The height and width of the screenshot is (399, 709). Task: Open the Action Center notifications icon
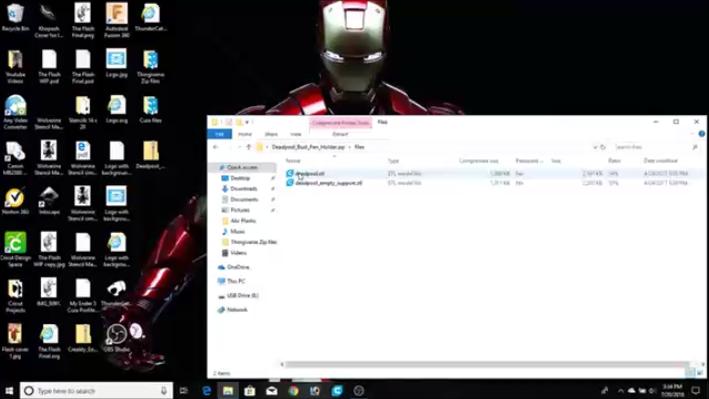tap(696, 390)
